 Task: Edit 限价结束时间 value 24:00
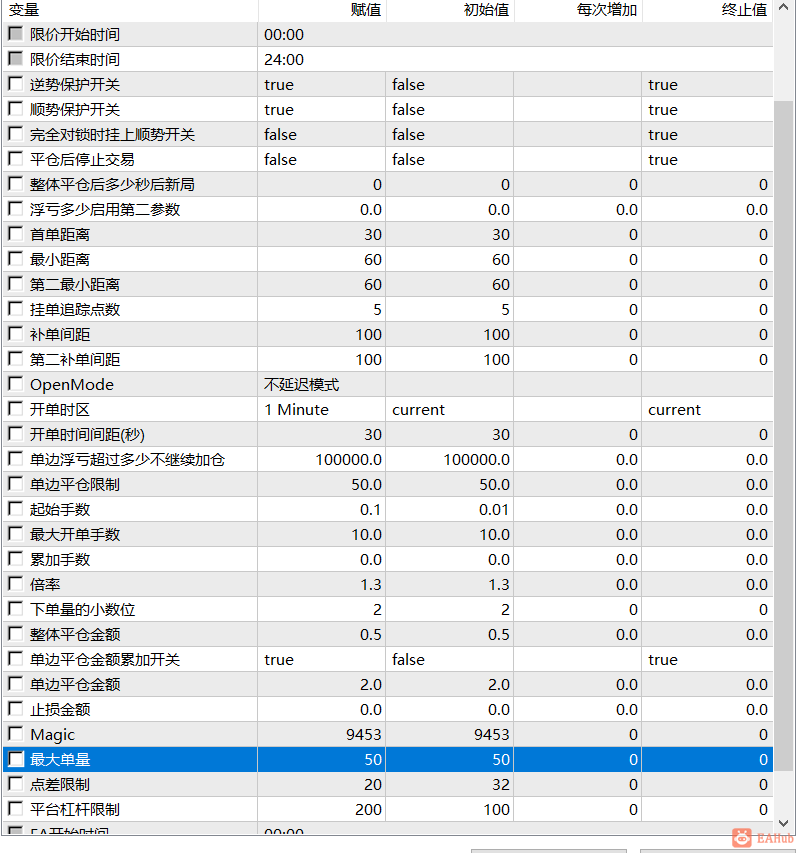coord(515,59)
